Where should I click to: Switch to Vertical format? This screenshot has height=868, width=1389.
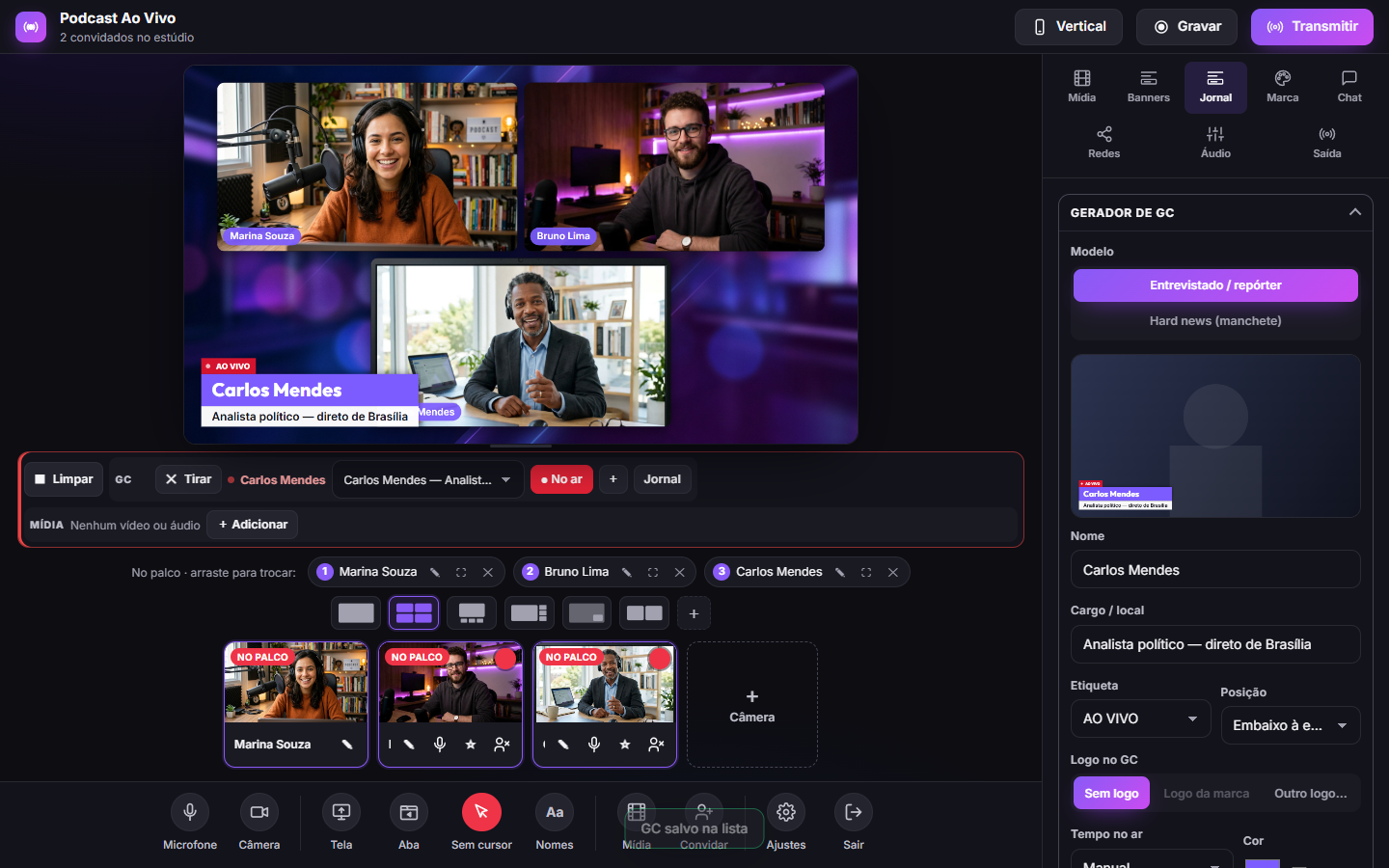pos(1069,27)
